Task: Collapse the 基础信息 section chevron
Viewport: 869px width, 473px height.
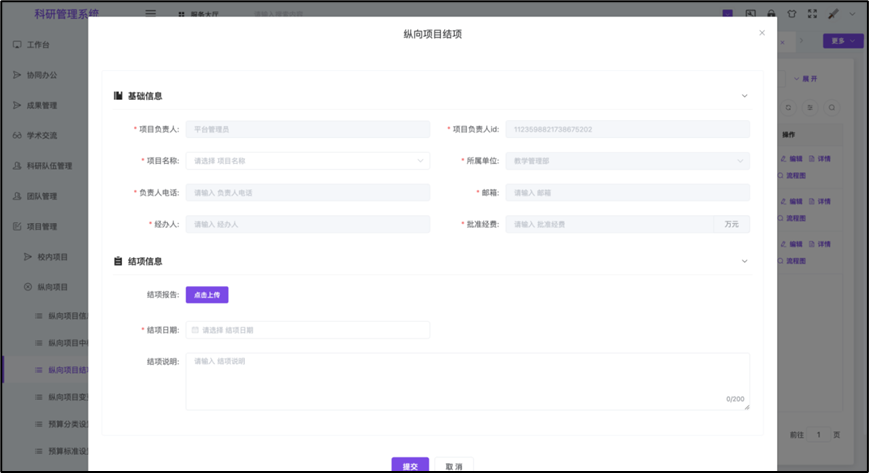Action: pyautogui.click(x=744, y=96)
